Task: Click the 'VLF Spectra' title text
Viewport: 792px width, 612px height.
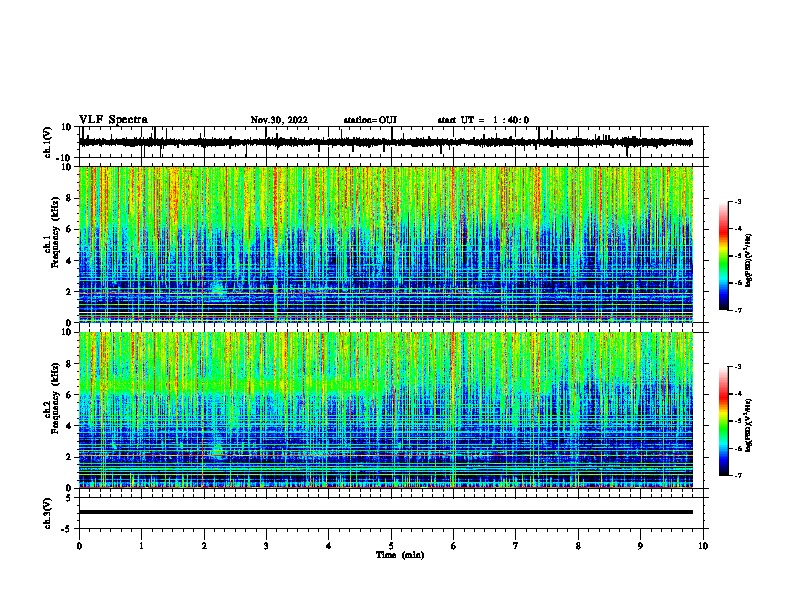Action: (x=113, y=120)
